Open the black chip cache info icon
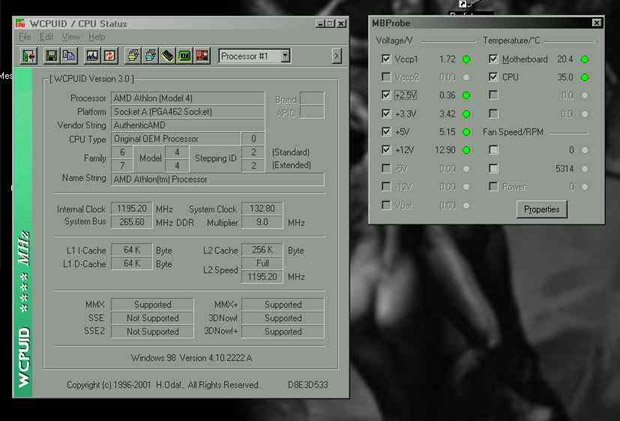The image size is (620, 421). coord(168,56)
